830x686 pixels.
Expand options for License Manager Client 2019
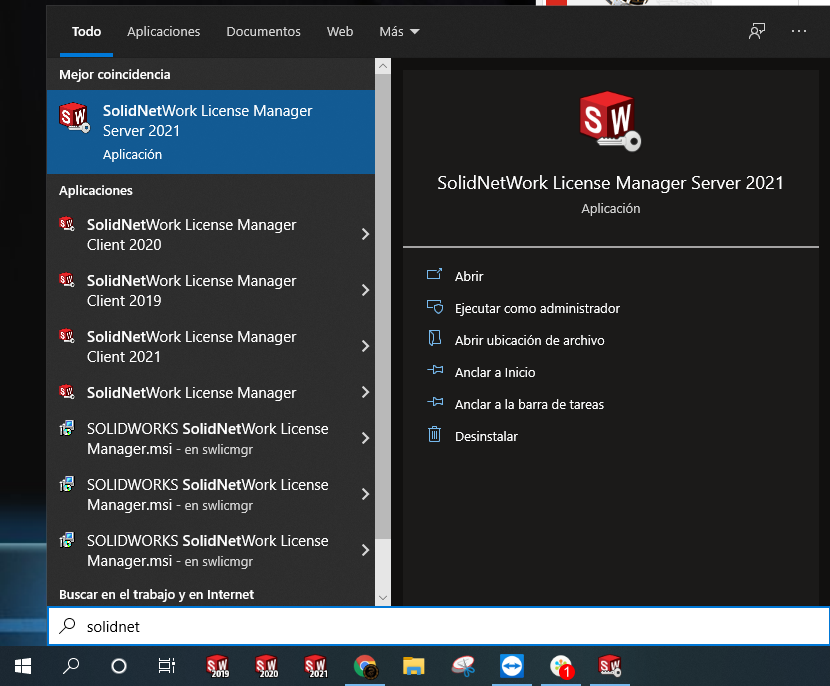tap(365, 290)
